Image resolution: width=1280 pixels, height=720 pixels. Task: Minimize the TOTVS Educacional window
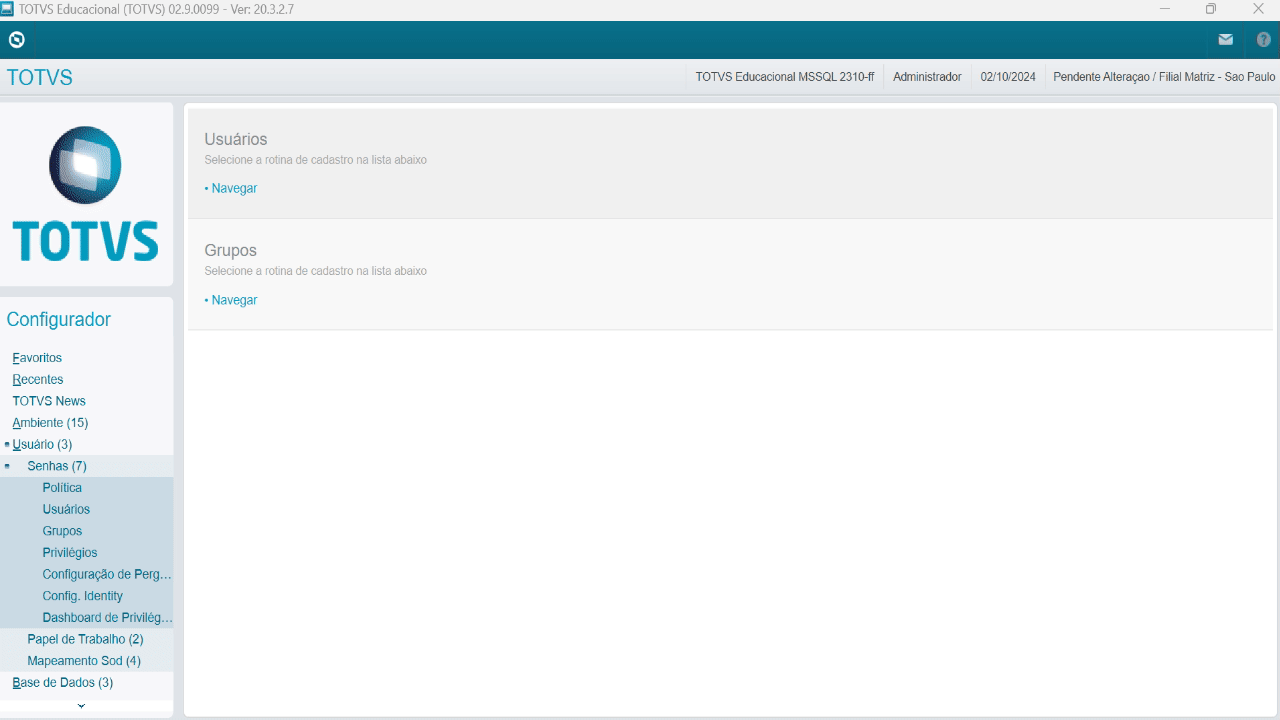[1165, 9]
